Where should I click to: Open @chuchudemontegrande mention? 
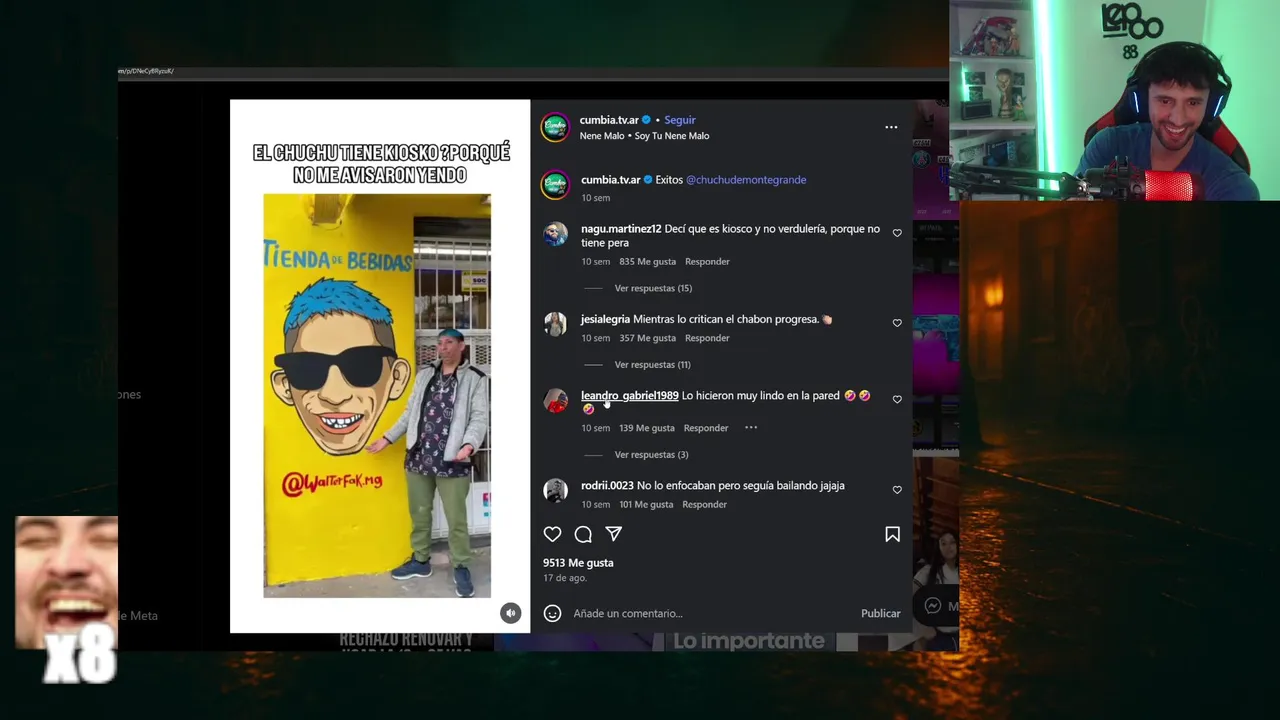pos(746,180)
